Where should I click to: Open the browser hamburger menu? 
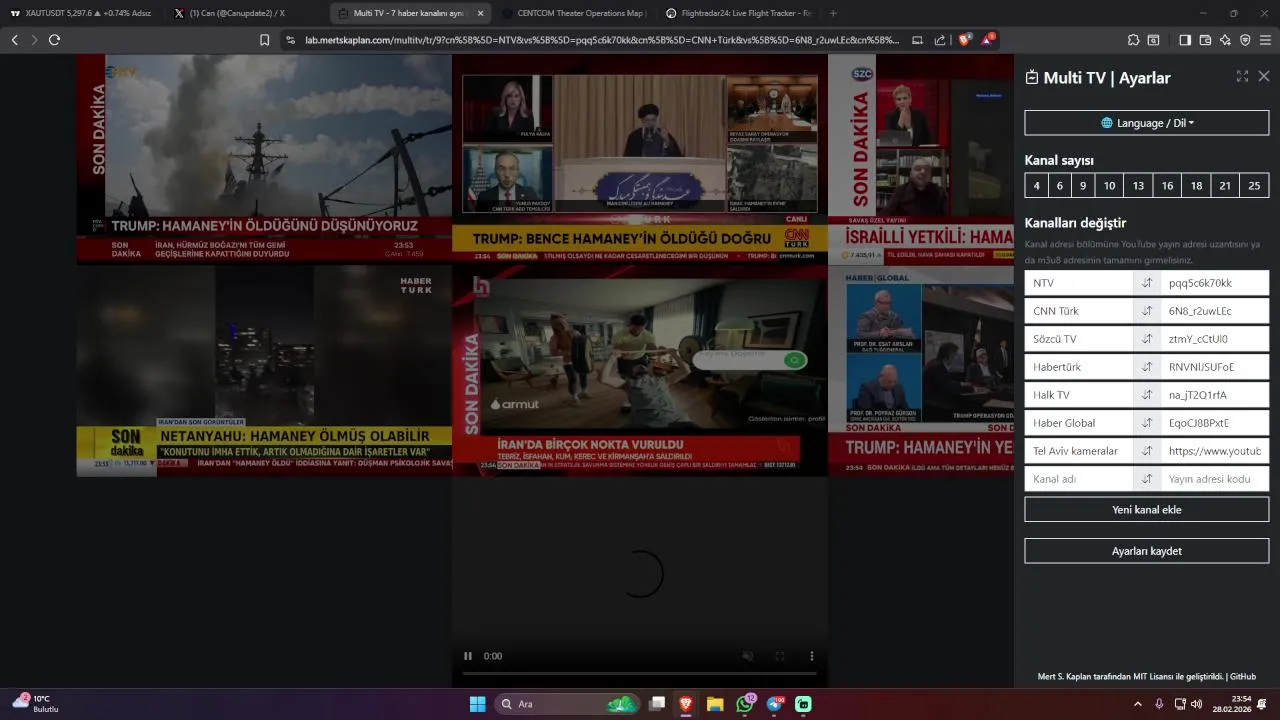1265,40
